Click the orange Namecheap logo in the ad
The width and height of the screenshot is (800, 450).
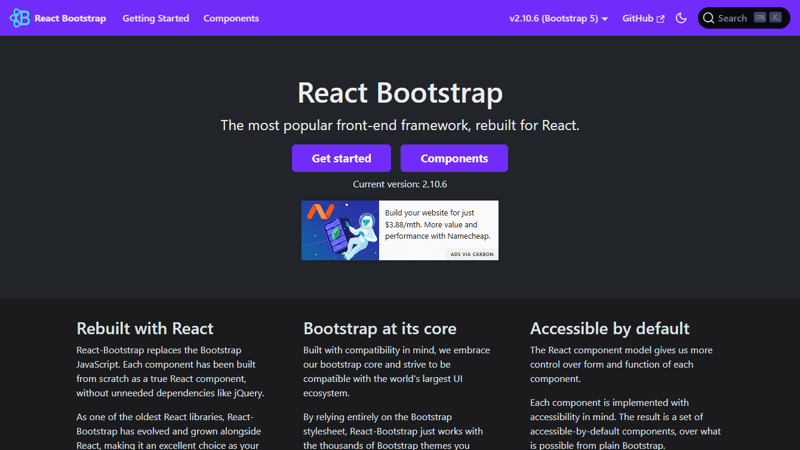pos(320,212)
